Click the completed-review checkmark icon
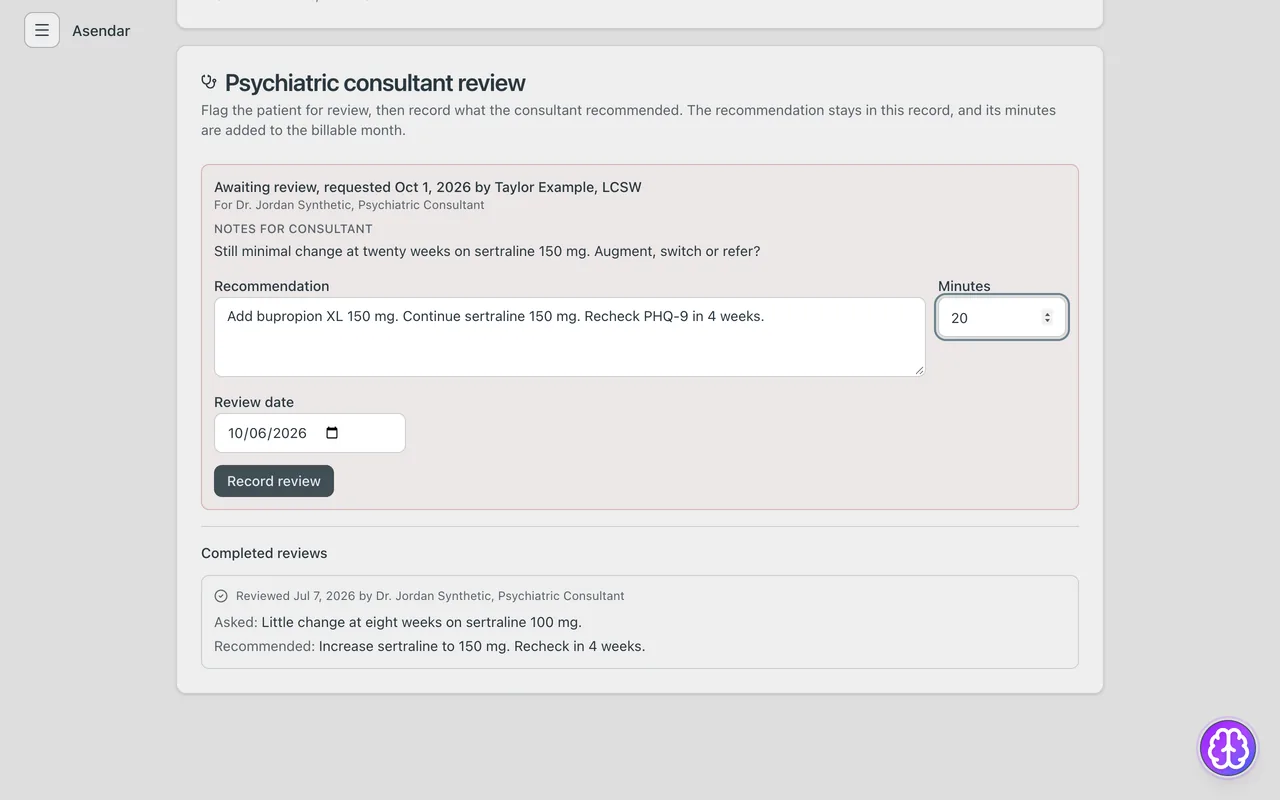This screenshot has width=1280, height=800. (221, 596)
